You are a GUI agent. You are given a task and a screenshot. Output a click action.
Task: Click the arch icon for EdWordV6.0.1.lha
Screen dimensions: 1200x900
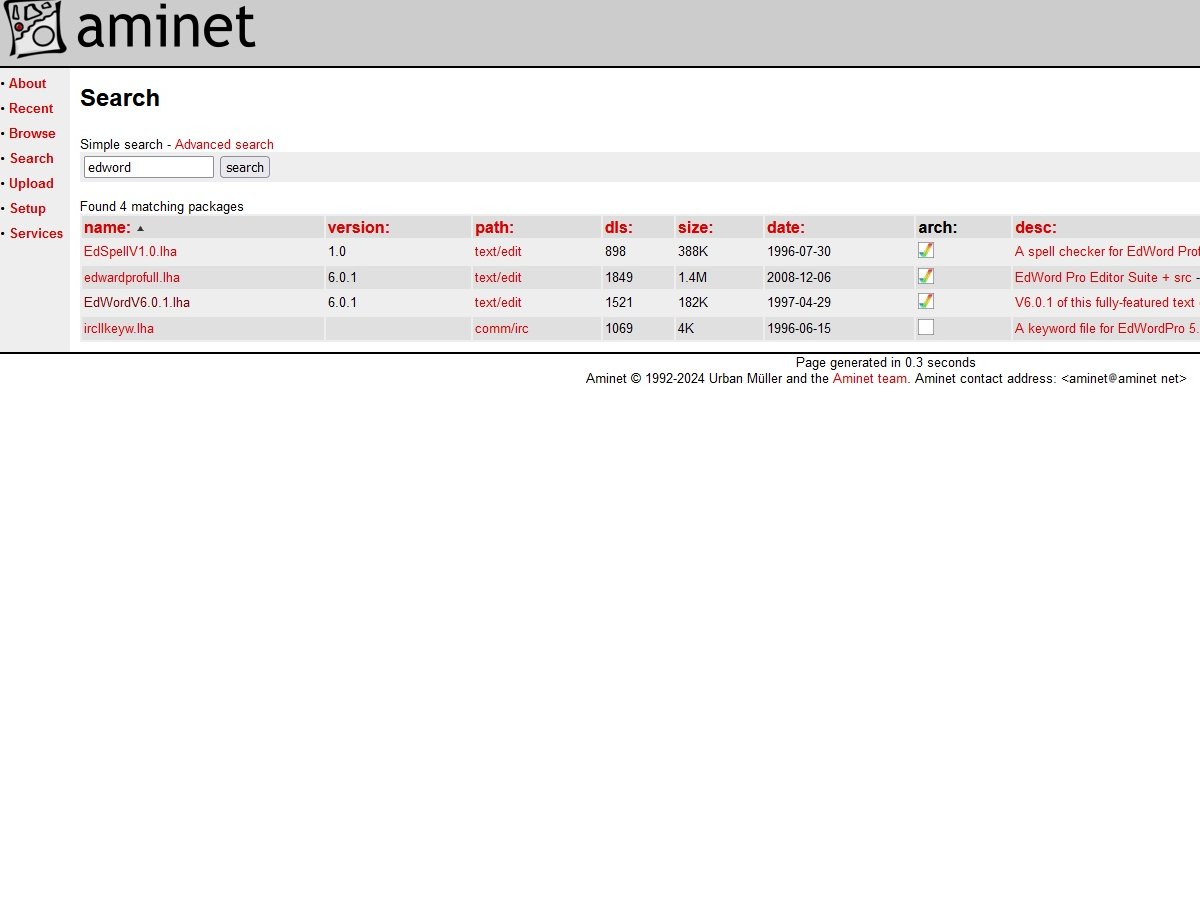(x=926, y=302)
